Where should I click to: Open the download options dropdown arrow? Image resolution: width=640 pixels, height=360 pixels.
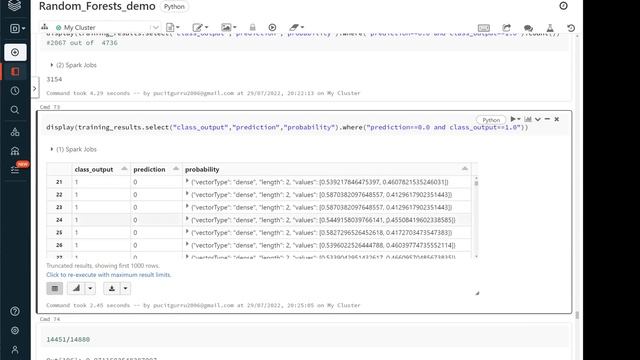125,289
